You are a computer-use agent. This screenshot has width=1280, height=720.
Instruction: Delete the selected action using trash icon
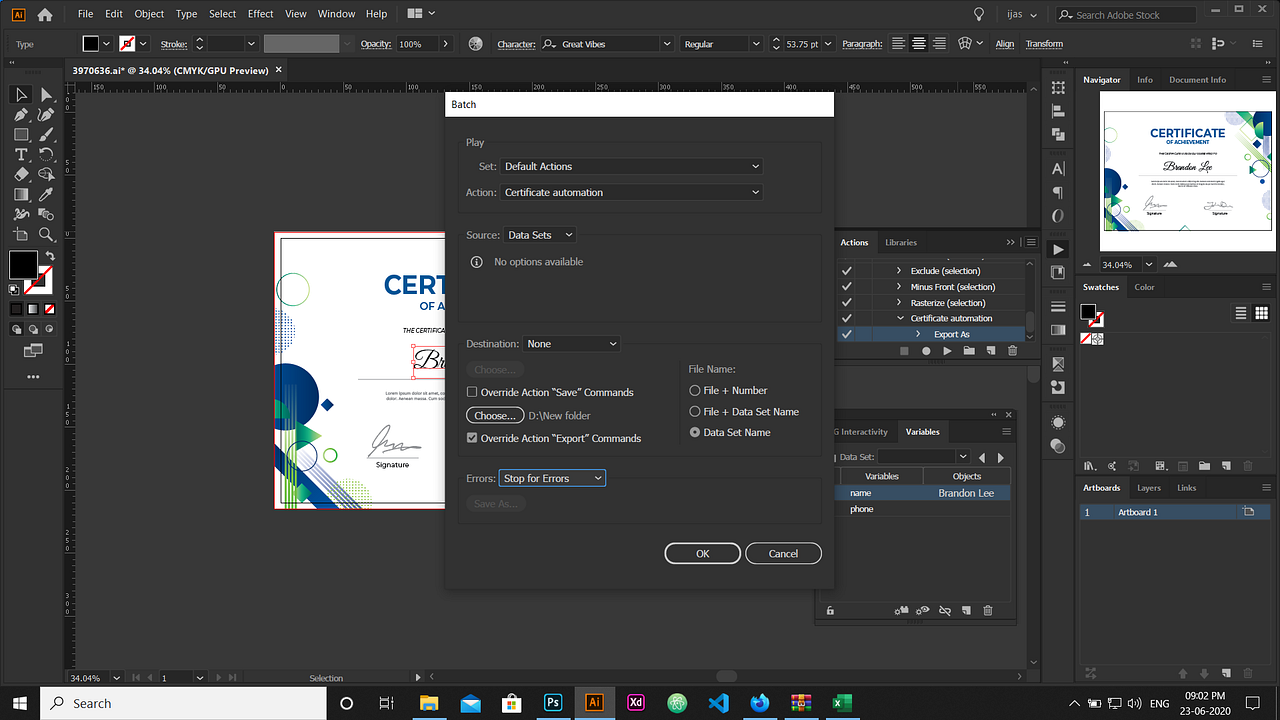click(x=1012, y=350)
